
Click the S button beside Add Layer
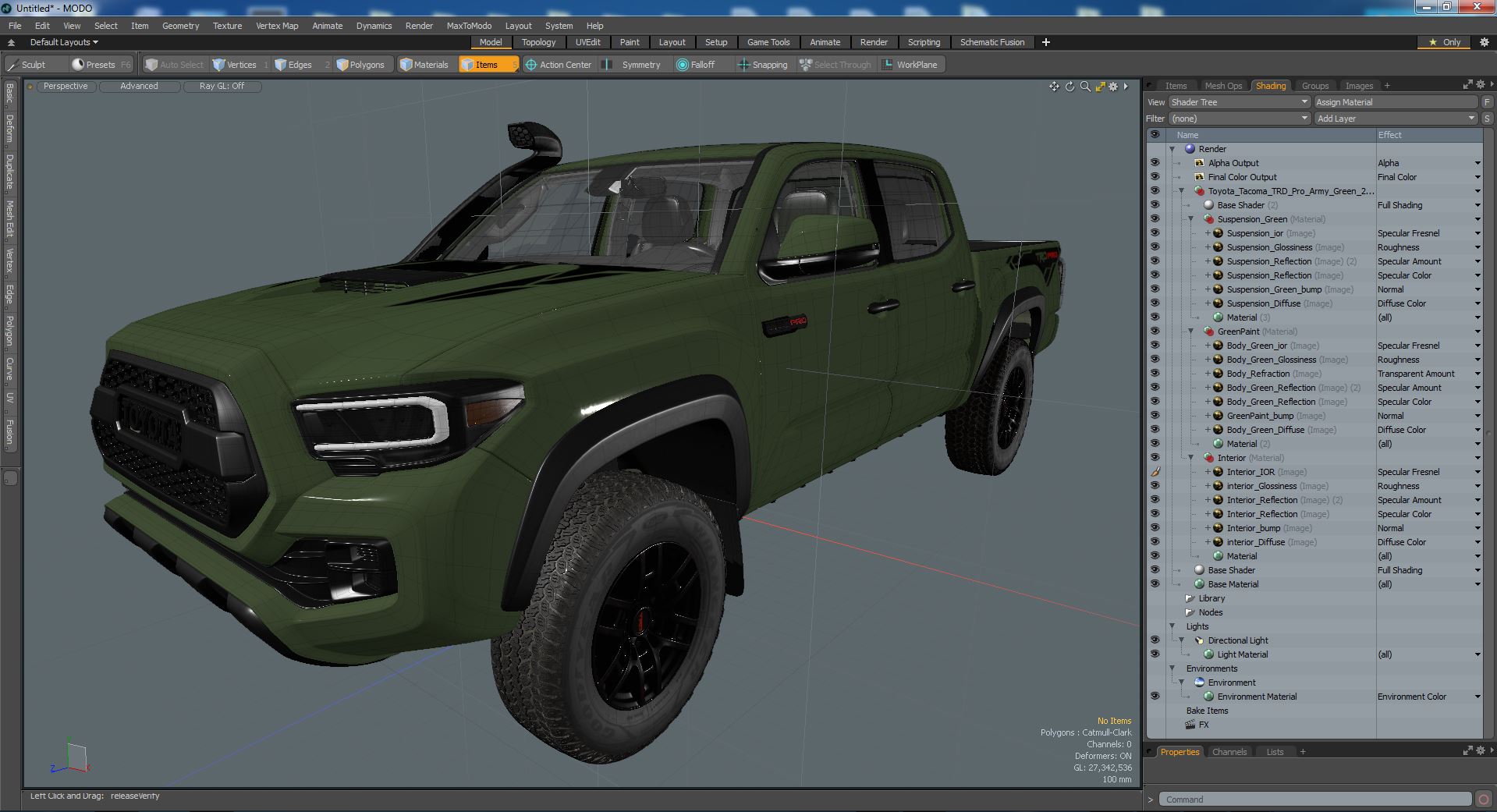coord(1487,119)
